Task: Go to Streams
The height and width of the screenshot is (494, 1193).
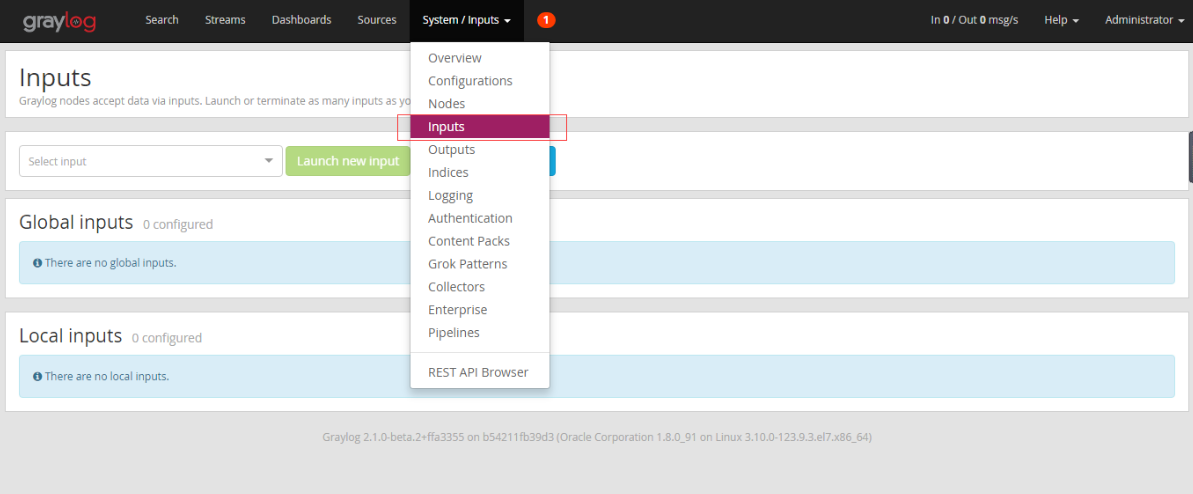Action: tap(225, 21)
